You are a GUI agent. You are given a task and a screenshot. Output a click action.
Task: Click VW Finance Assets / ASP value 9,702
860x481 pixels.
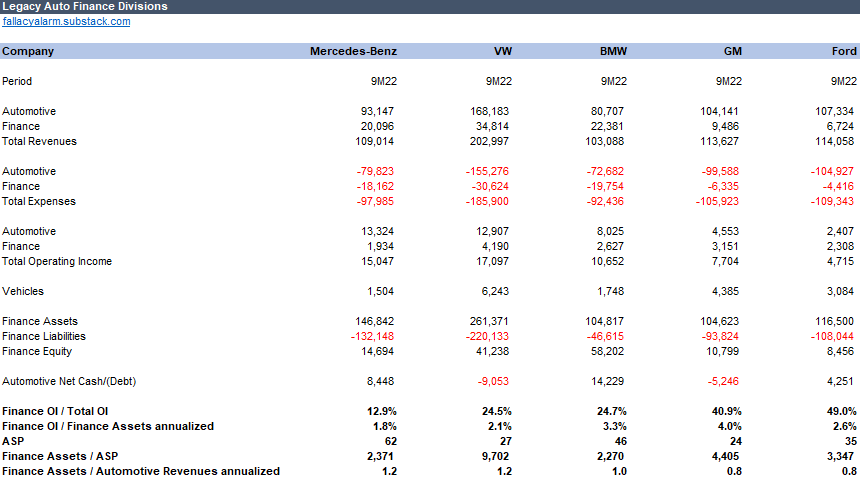pyautogui.click(x=495, y=456)
